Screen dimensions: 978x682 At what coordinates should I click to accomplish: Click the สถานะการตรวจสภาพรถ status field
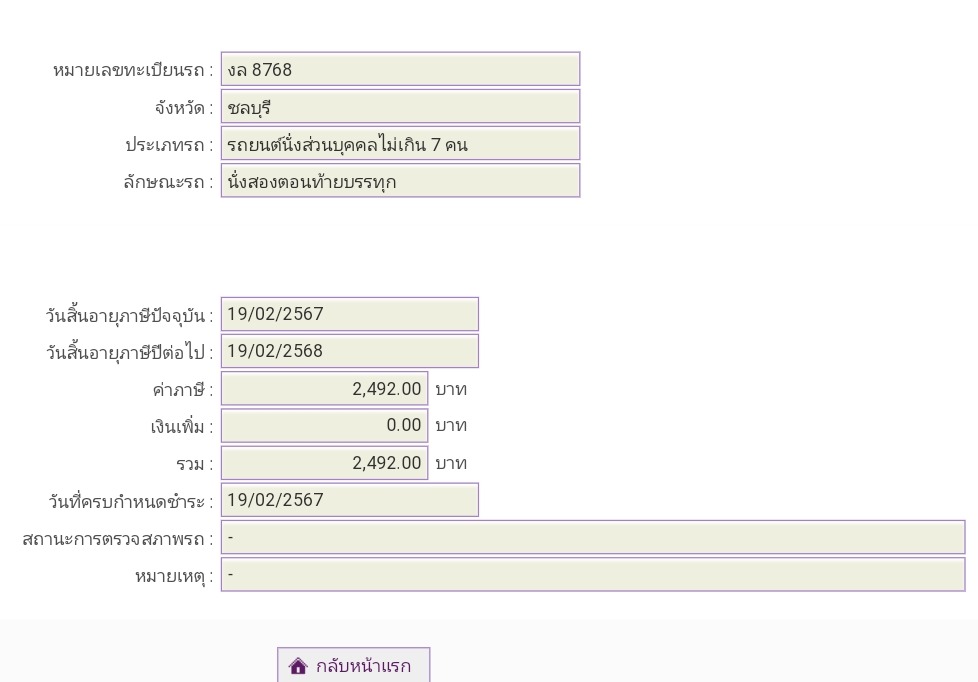(x=593, y=537)
